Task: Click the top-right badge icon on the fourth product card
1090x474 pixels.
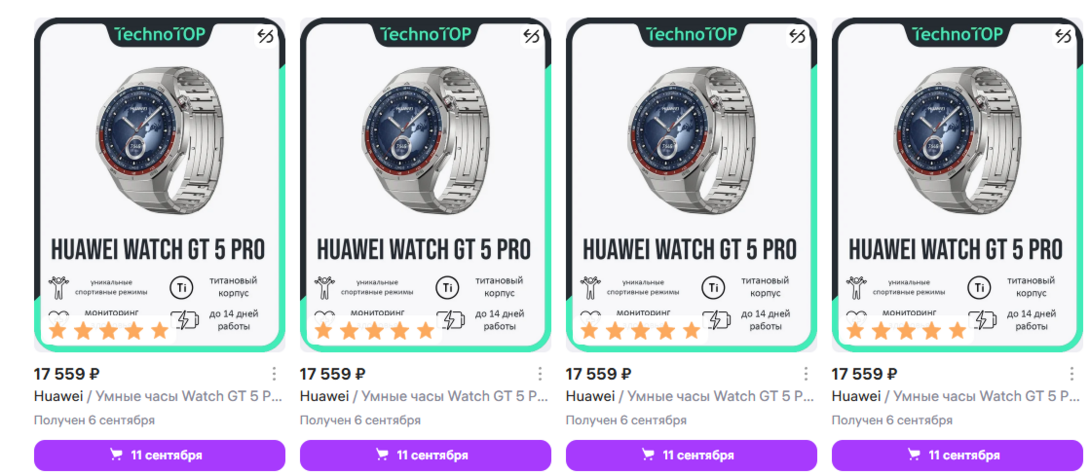Action: 1063,36
